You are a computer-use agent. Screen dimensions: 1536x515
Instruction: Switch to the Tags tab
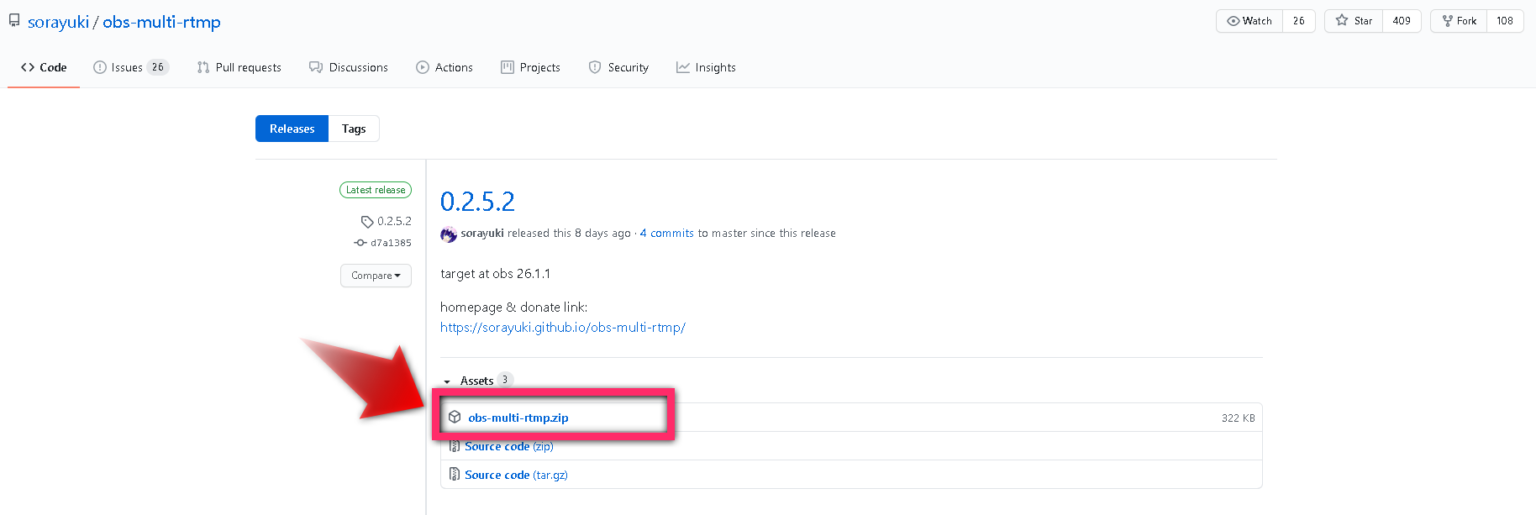click(353, 129)
